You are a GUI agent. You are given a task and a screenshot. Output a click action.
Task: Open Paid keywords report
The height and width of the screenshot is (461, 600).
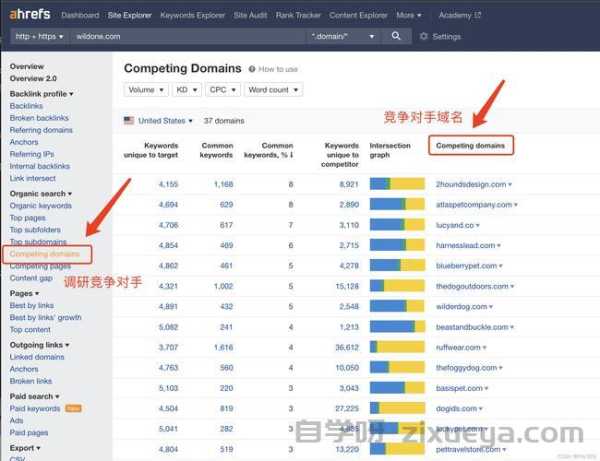click(x=35, y=409)
